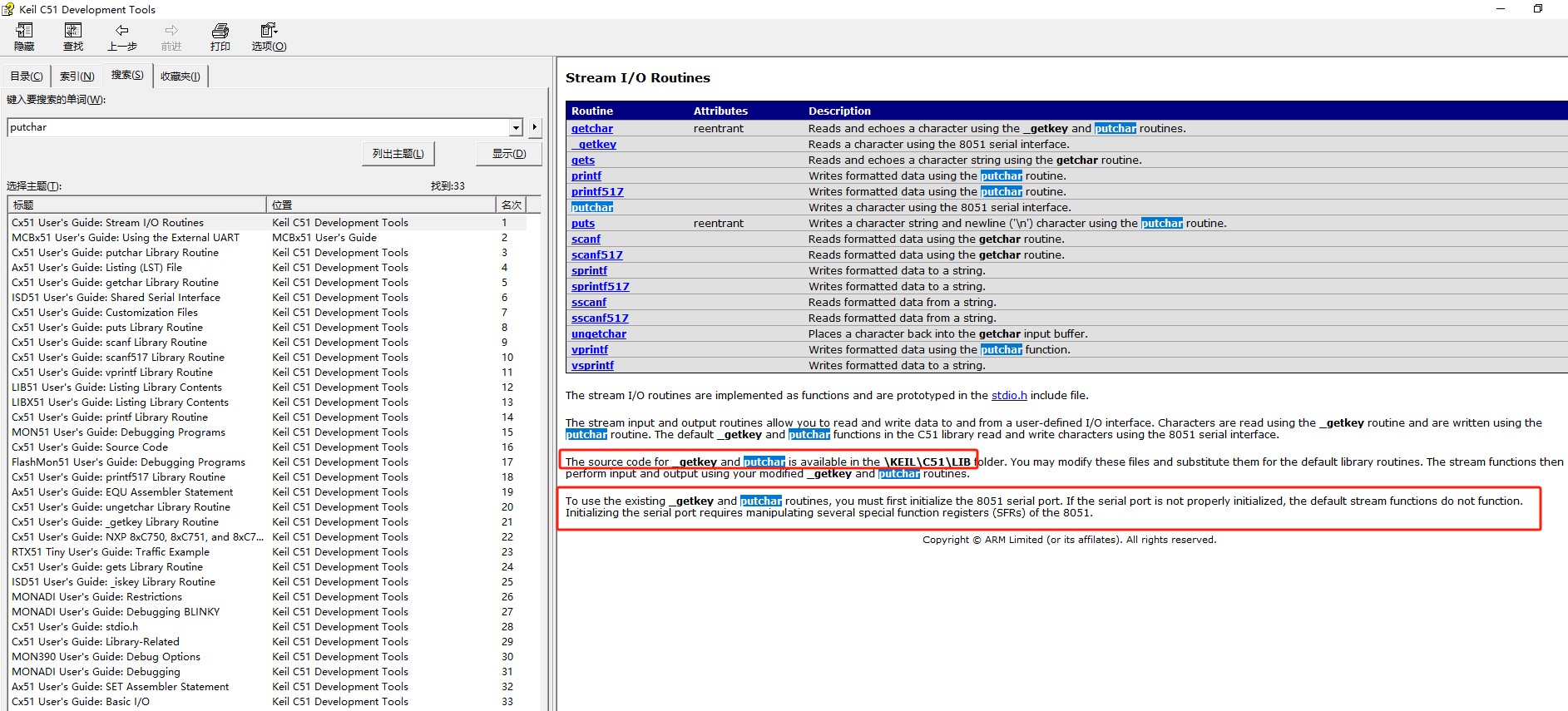Open the sprintf517 routine link
This screenshot has height=711, width=1568.
click(x=601, y=287)
